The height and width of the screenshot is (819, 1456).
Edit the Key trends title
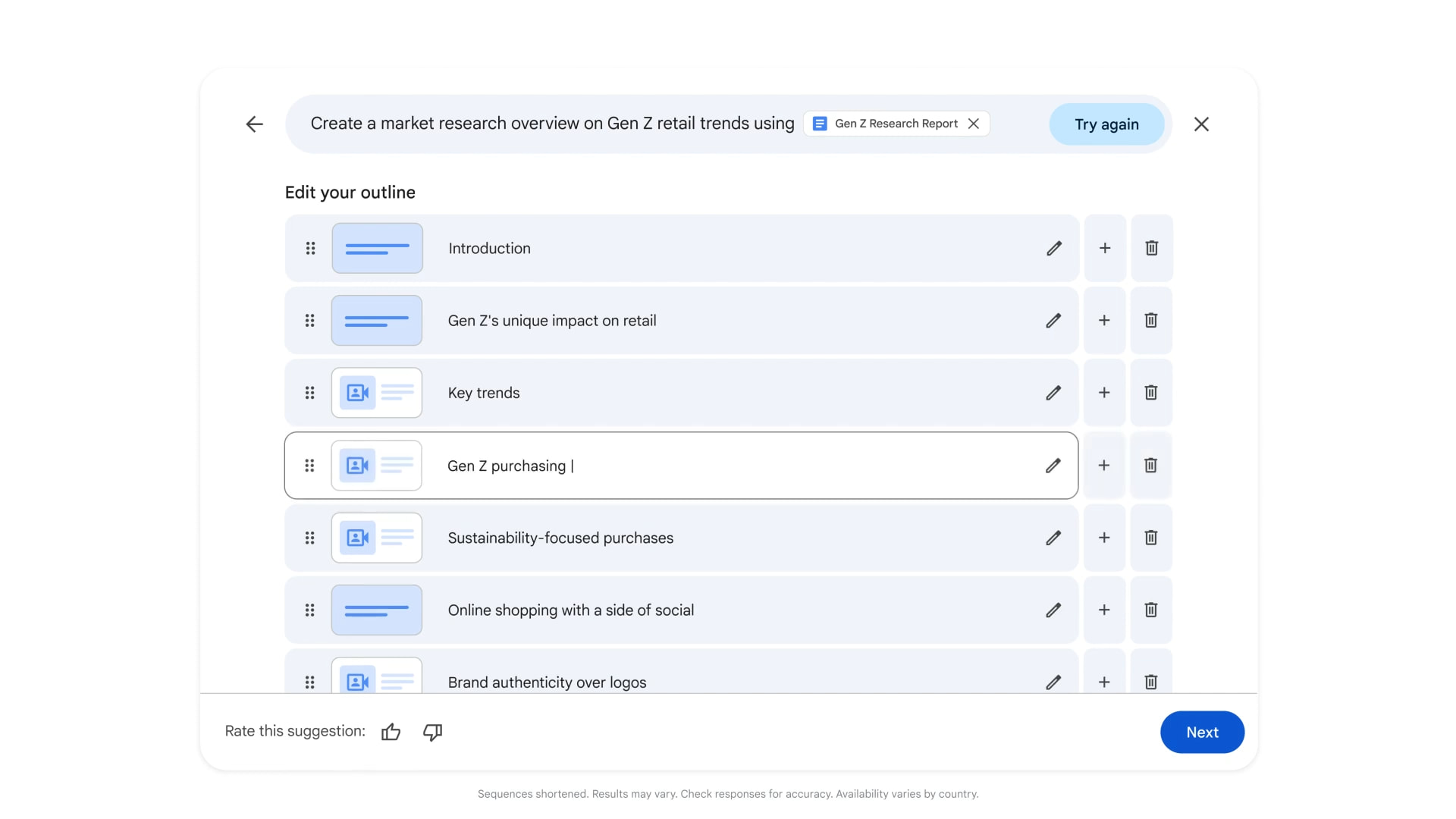pyautogui.click(x=1053, y=393)
